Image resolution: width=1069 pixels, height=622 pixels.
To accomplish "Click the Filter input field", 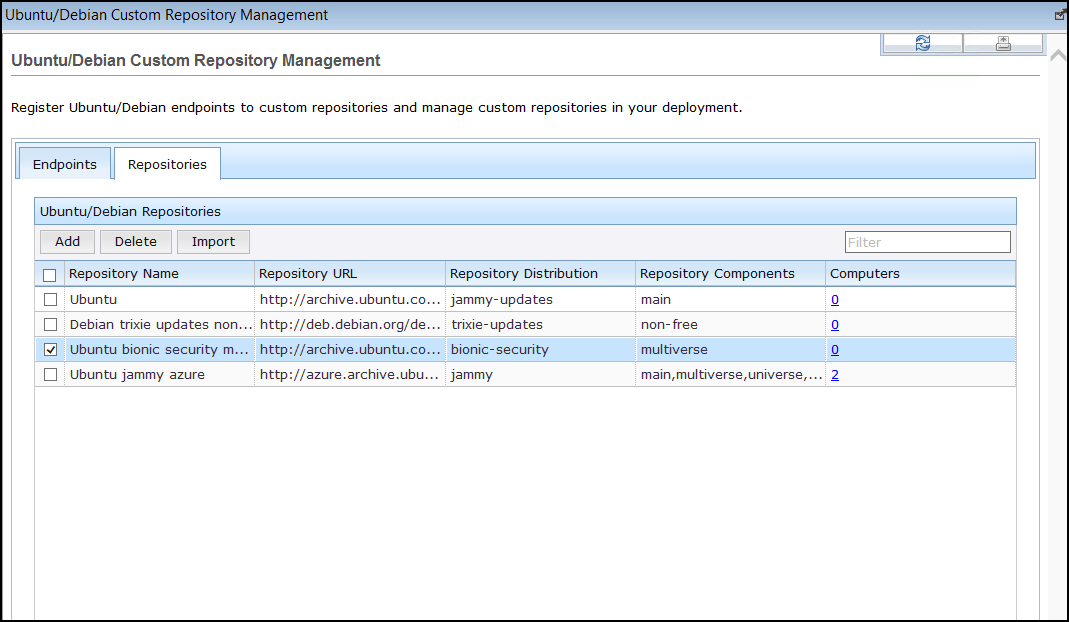I will tap(927, 242).
